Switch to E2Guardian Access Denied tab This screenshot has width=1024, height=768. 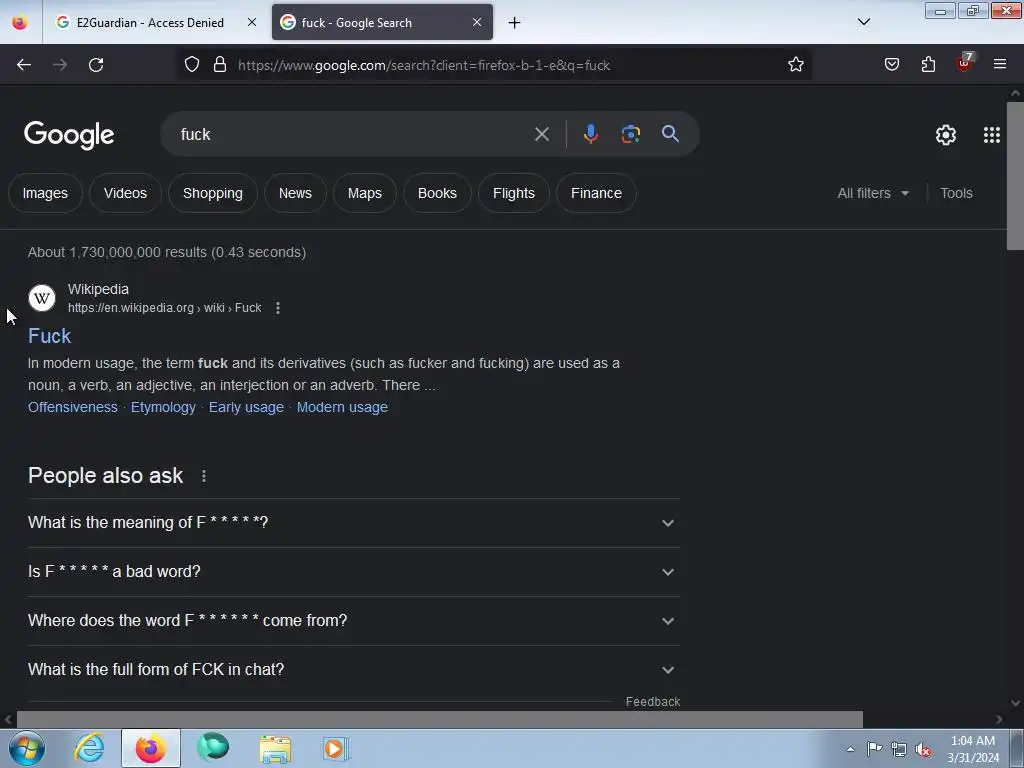[150, 22]
